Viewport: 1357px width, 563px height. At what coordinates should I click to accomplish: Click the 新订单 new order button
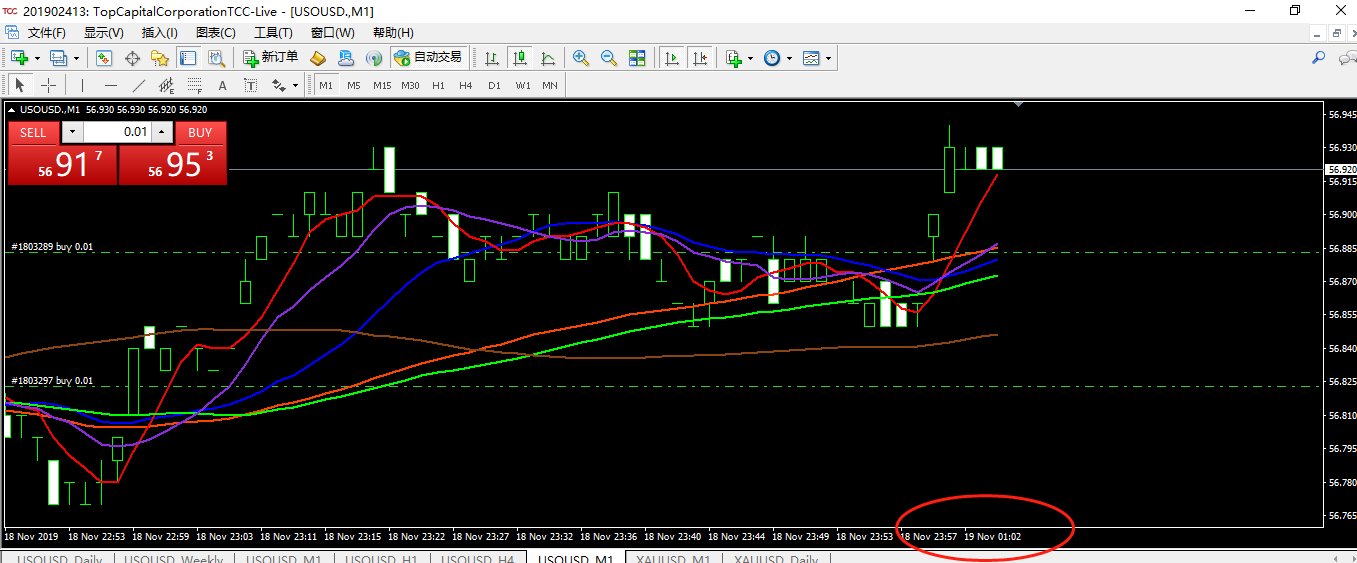click(x=271, y=58)
